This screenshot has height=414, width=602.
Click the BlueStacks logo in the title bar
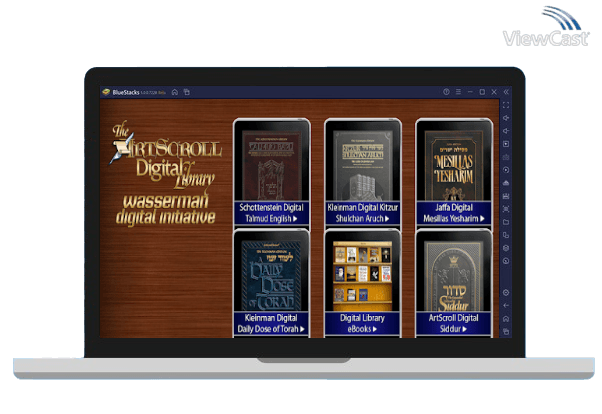[106, 92]
